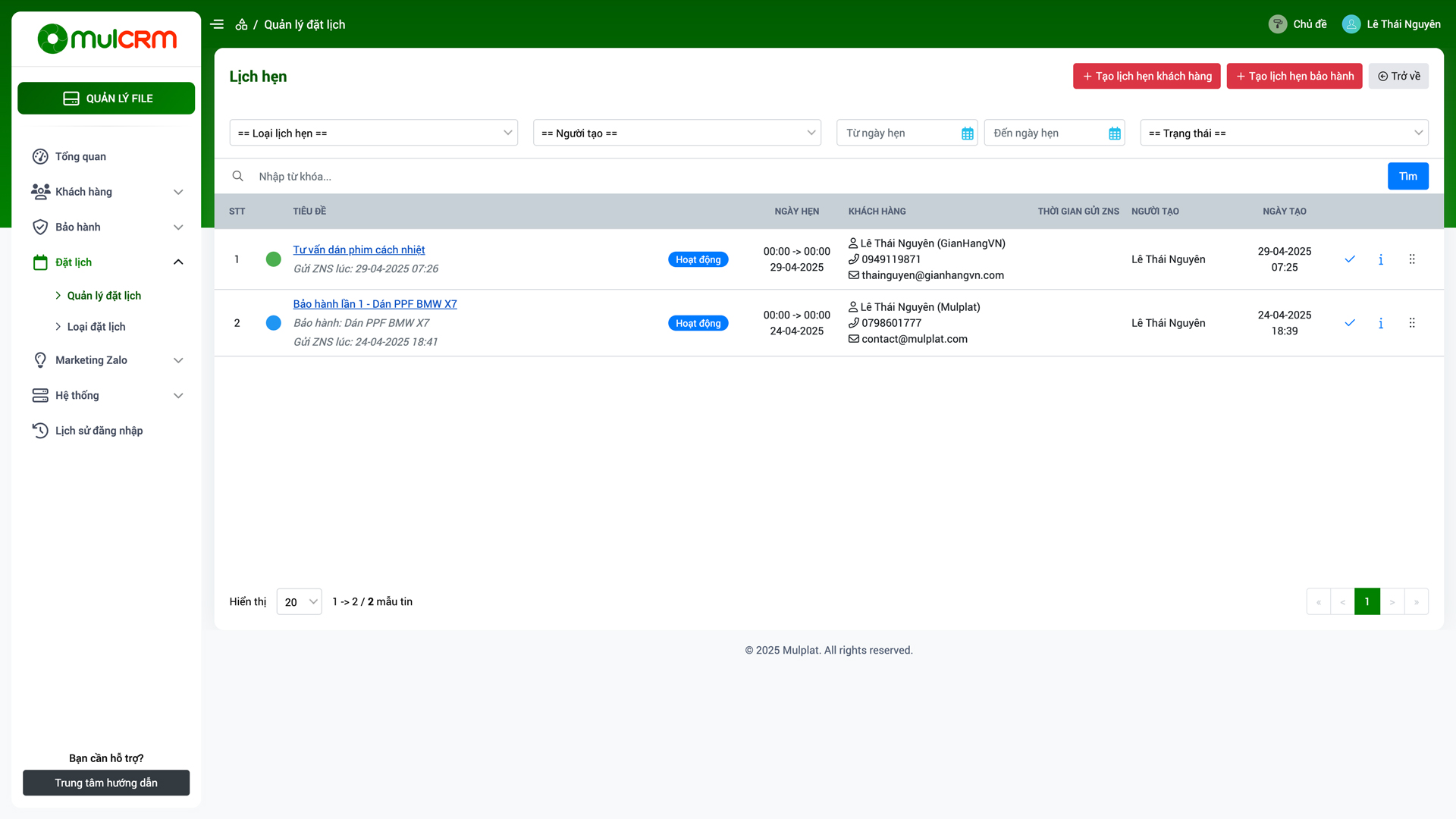Click the user avatar for Lê Thái Nguyên
The width and height of the screenshot is (1456, 819).
click(x=1351, y=24)
